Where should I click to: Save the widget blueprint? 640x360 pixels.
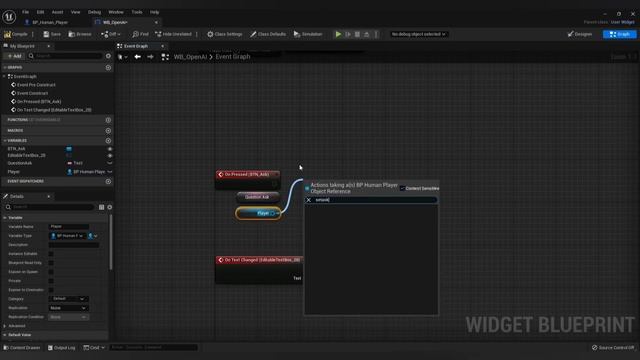[52, 34]
